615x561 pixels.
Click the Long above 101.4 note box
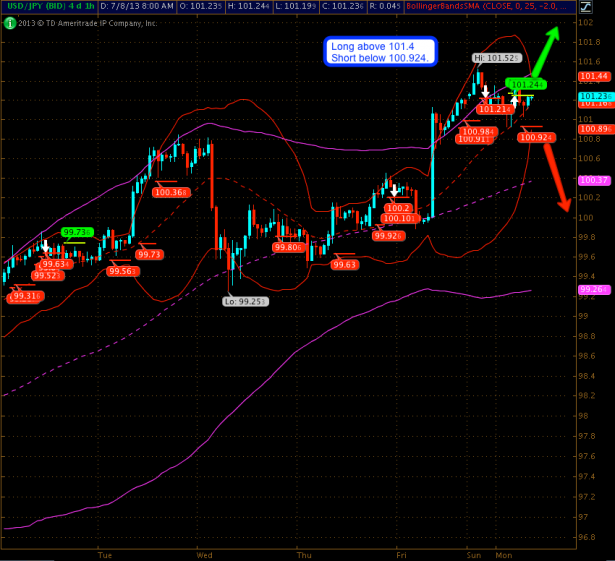pyautogui.click(x=380, y=52)
